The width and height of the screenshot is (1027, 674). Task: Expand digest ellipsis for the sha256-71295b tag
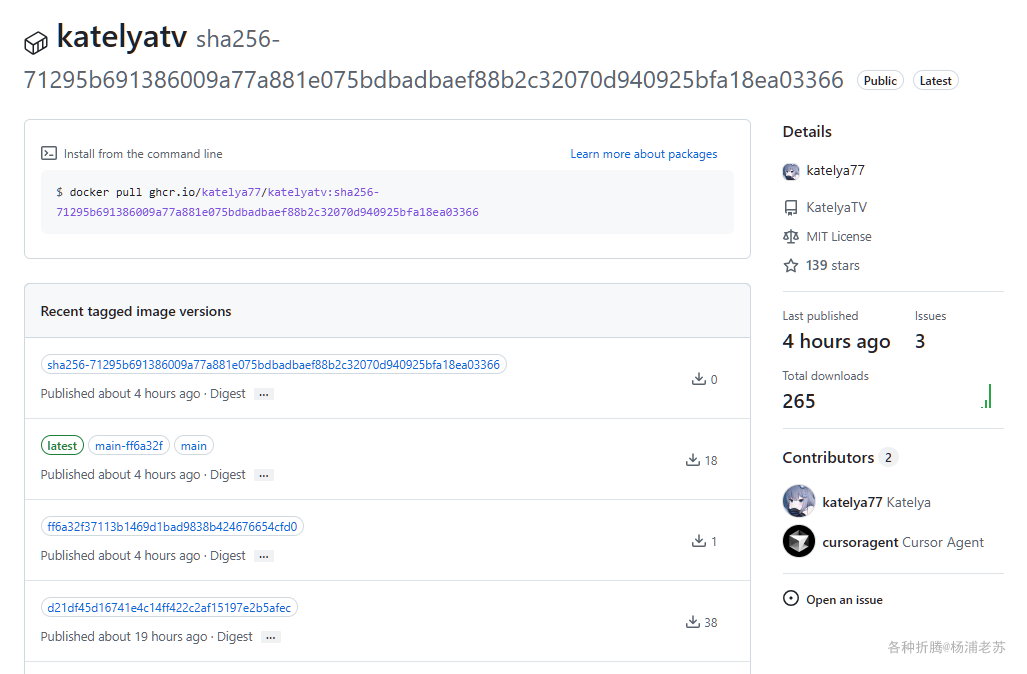(264, 394)
